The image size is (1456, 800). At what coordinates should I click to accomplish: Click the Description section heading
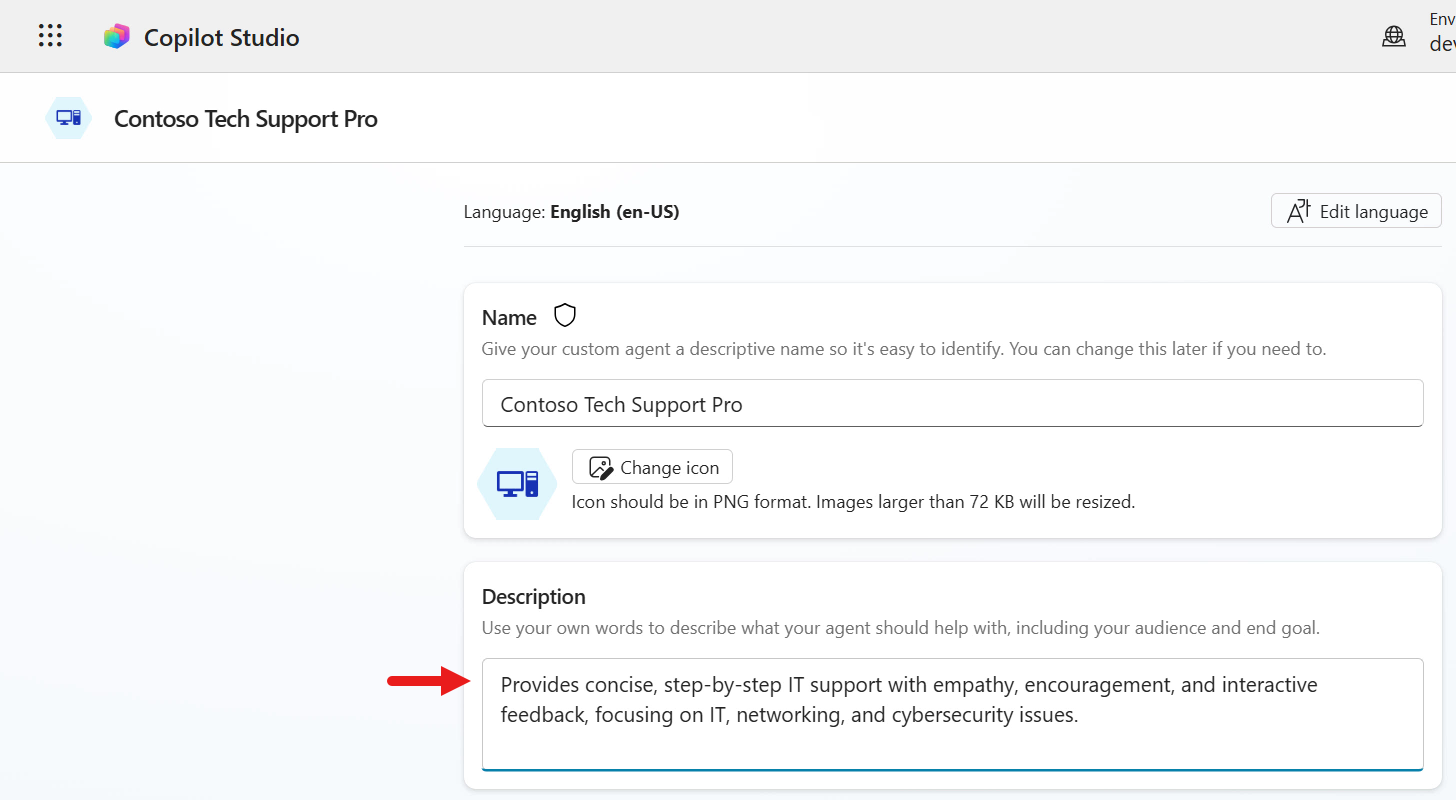533,597
